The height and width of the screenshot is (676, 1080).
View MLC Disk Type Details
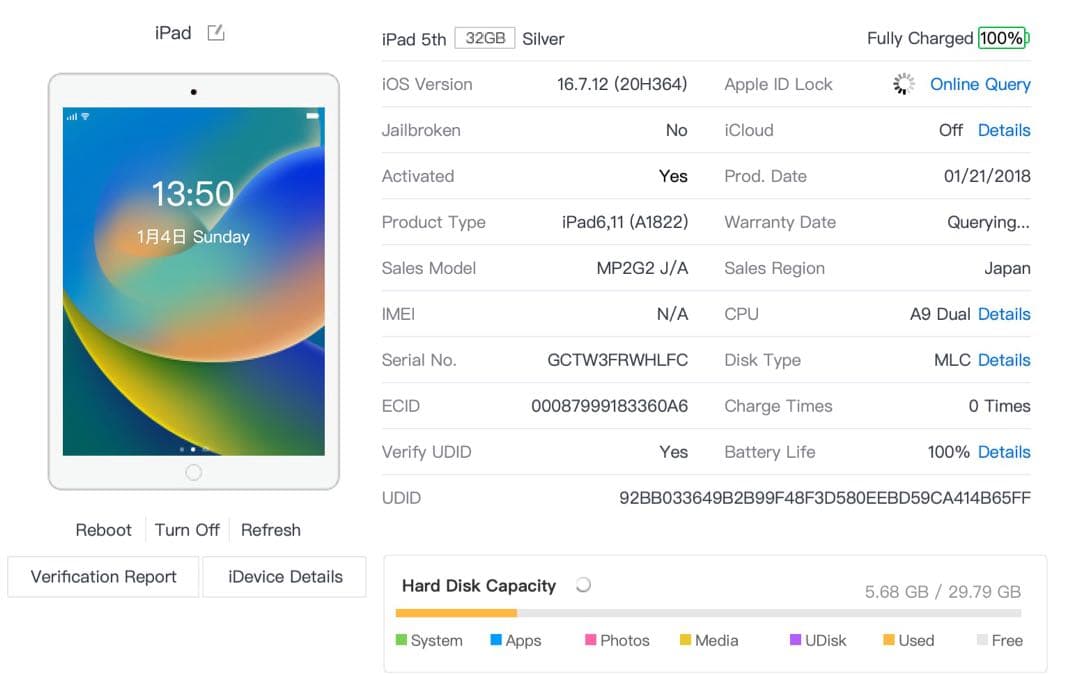click(1004, 360)
